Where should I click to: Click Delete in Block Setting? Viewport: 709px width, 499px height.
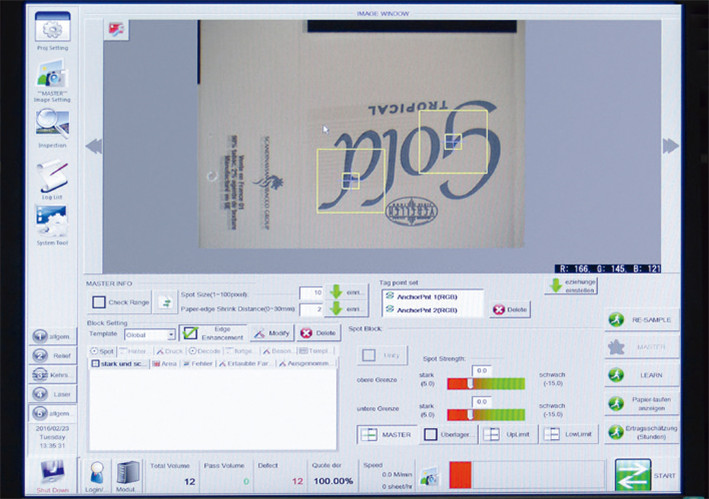(x=319, y=333)
